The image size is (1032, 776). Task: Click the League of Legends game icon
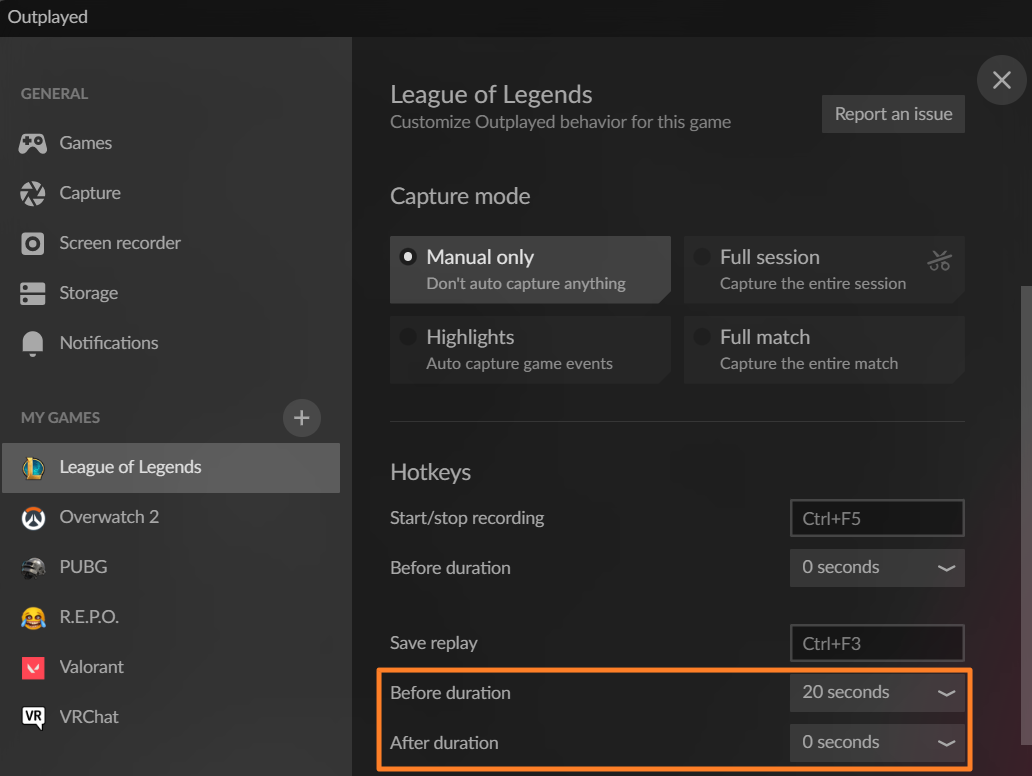34,467
